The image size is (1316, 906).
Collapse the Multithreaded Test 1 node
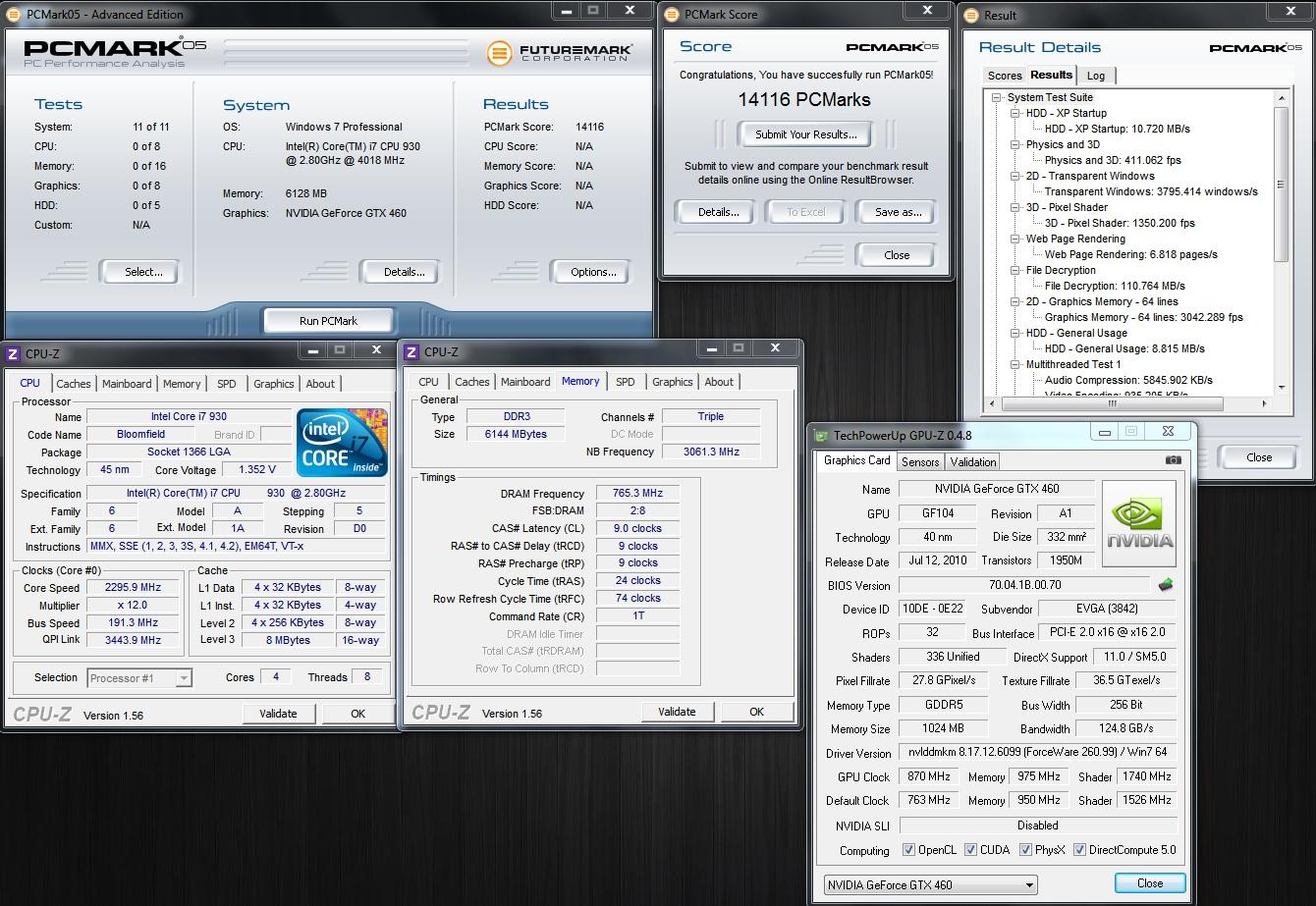point(1015,364)
